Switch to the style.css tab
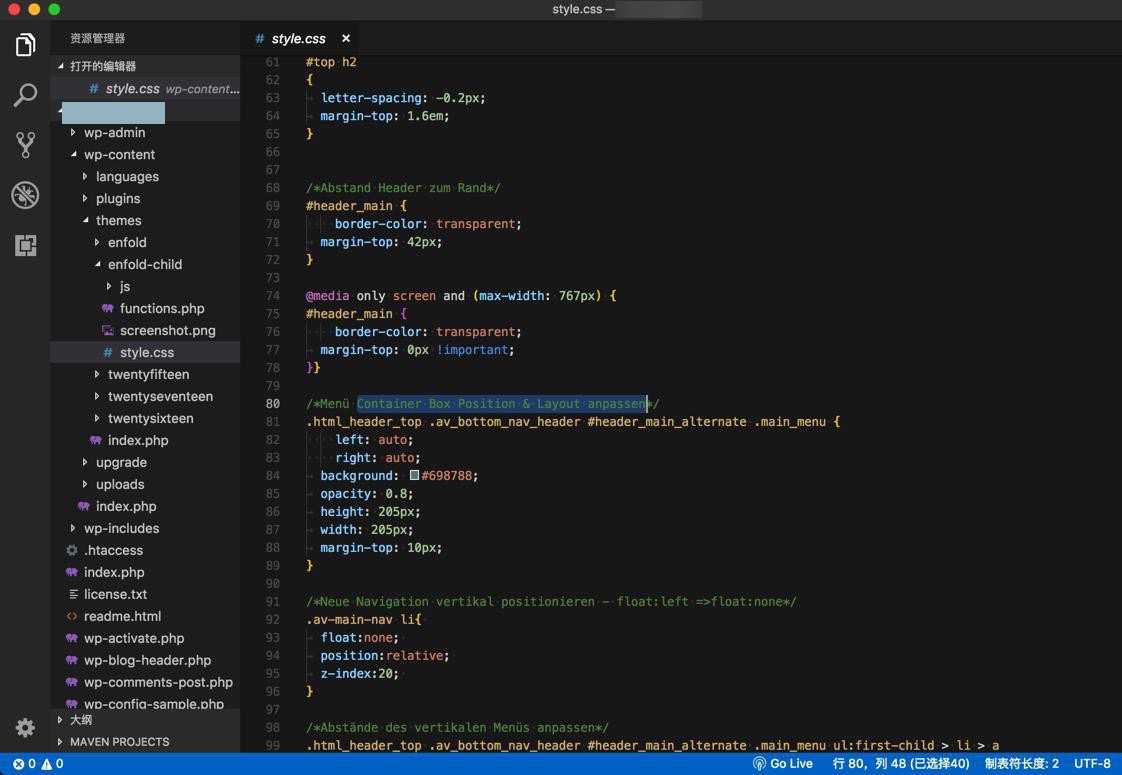1122x775 pixels. pyautogui.click(x=298, y=39)
